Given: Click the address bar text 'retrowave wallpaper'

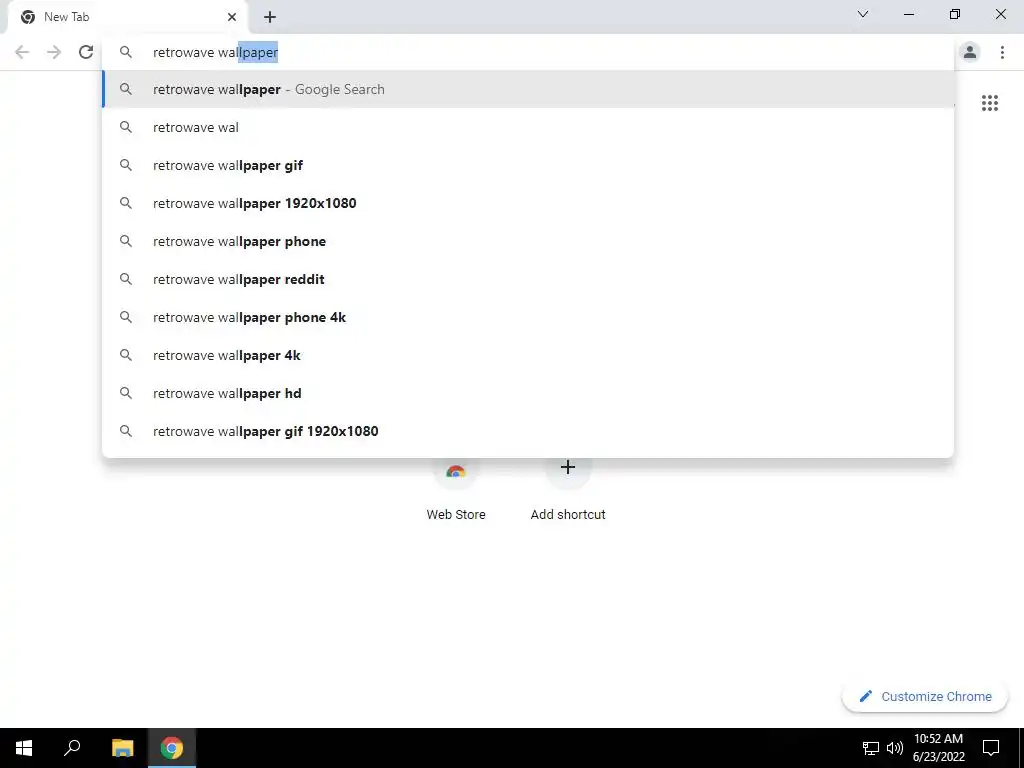Looking at the screenshot, I should tap(216, 52).
